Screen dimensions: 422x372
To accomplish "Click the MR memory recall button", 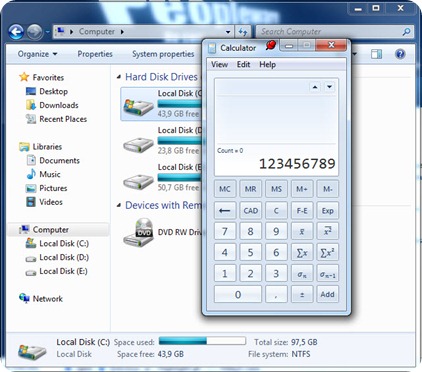I will click(251, 189).
